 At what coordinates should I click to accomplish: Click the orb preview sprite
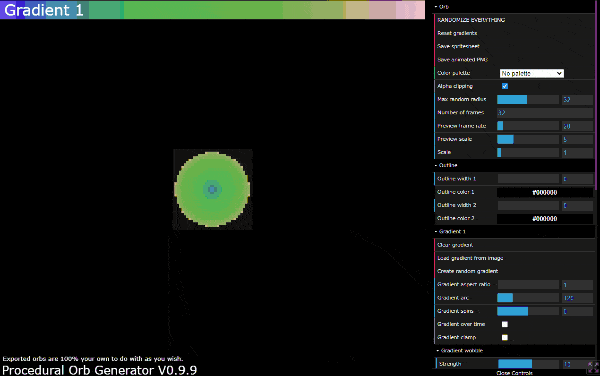point(212,189)
